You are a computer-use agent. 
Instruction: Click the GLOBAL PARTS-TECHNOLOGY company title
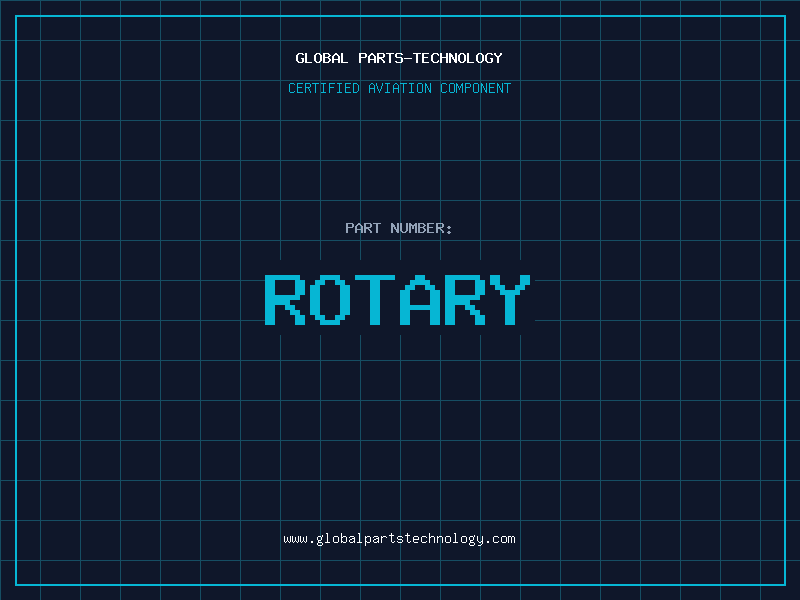pos(399,58)
